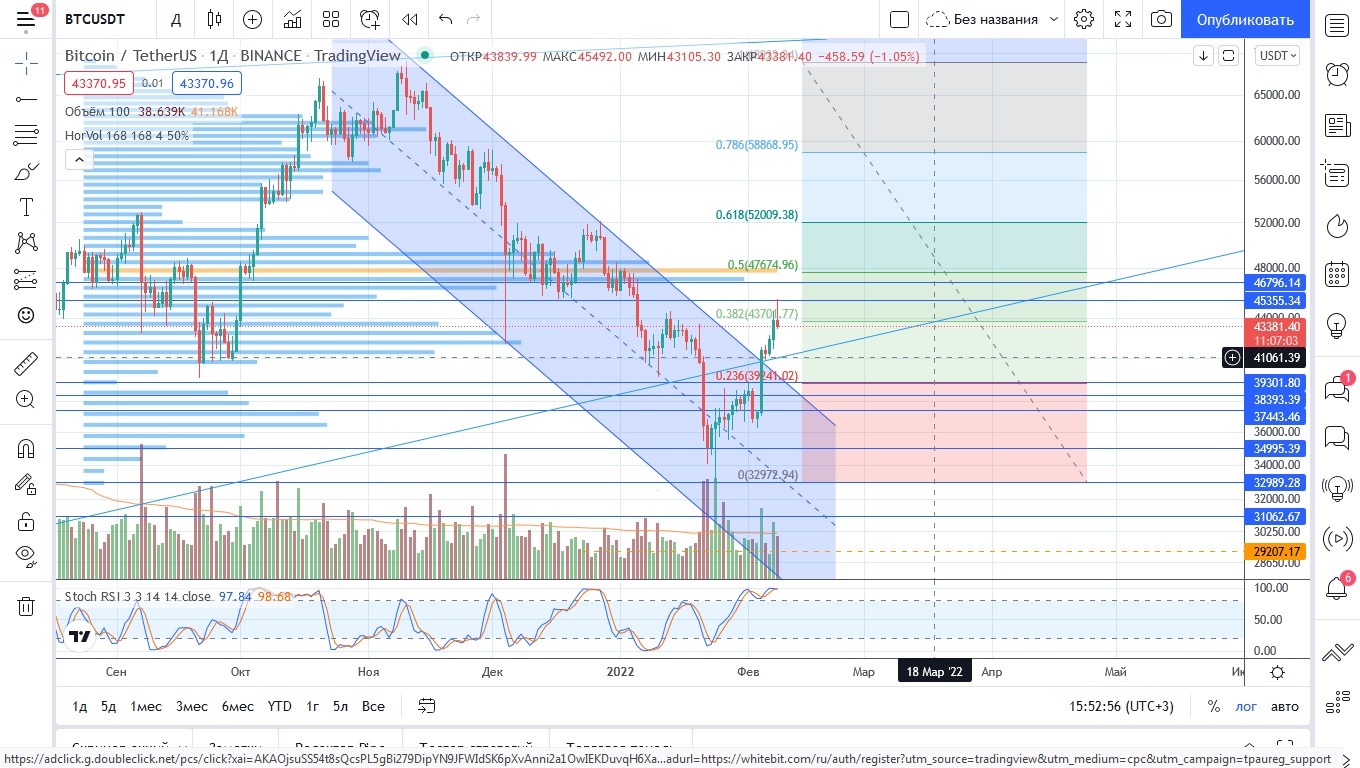Viewport: 1360px width, 768px height.
Task: Set date range to 5л
Action: coord(341,706)
